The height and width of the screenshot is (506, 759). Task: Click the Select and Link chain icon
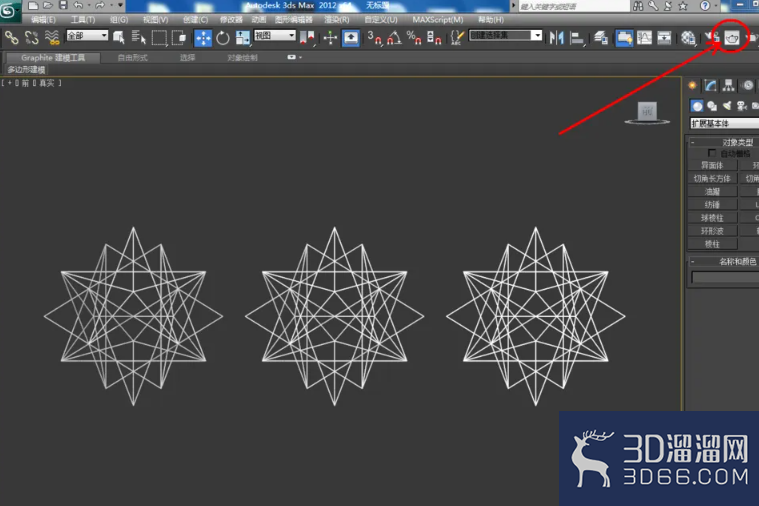(12, 38)
